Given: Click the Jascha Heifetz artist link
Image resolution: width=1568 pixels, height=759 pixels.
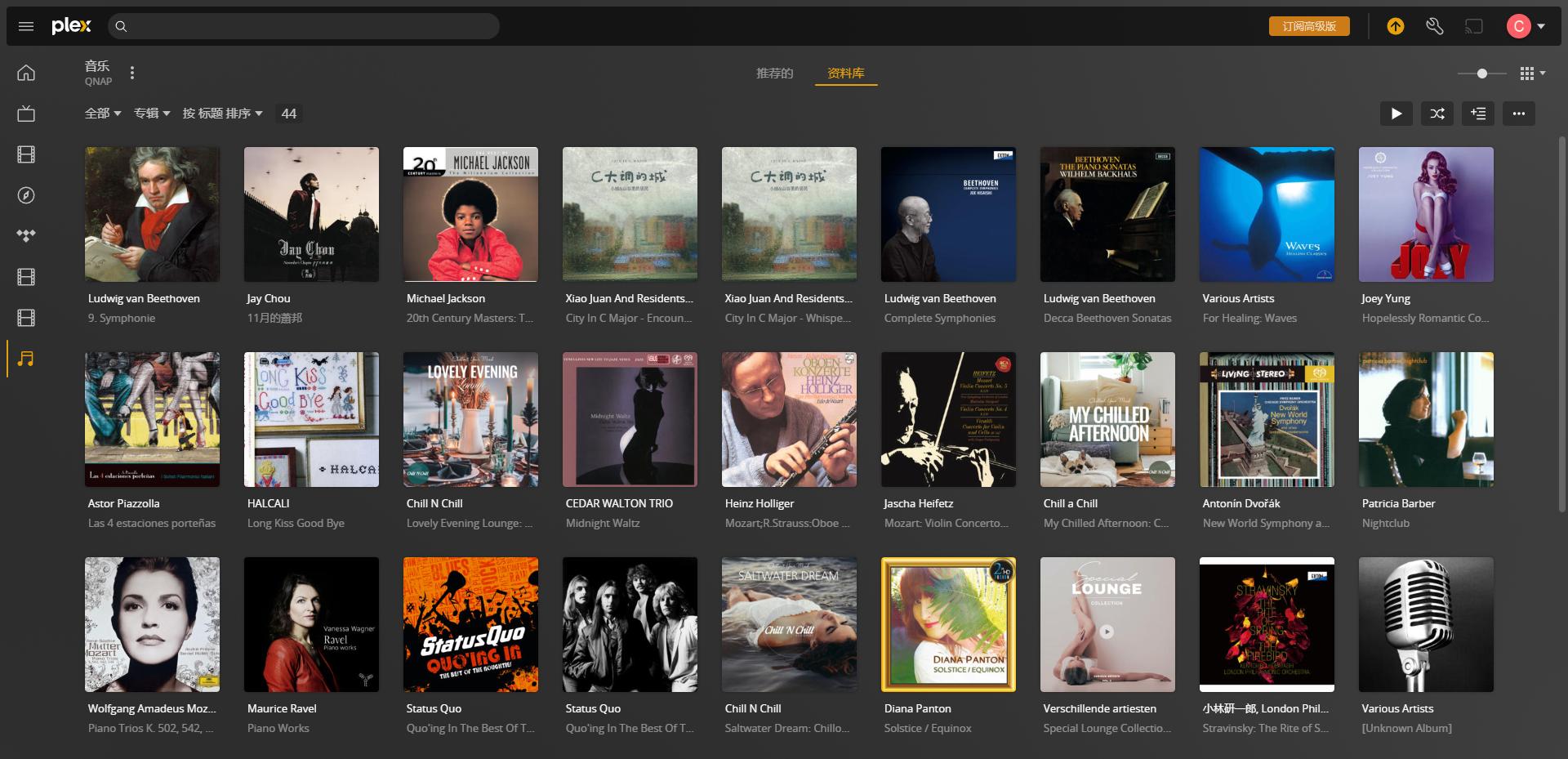Looking at the screenshot, I should 919,504.
